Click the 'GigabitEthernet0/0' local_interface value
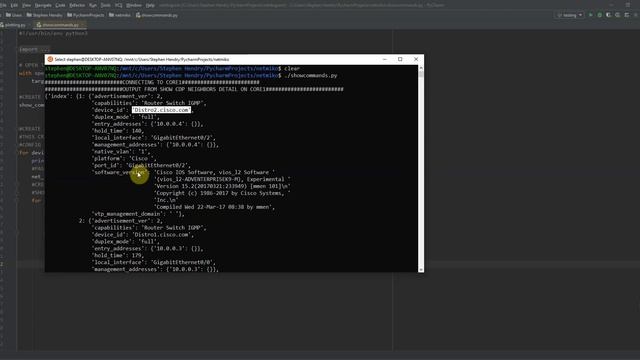640x360 pixels. 182,262
